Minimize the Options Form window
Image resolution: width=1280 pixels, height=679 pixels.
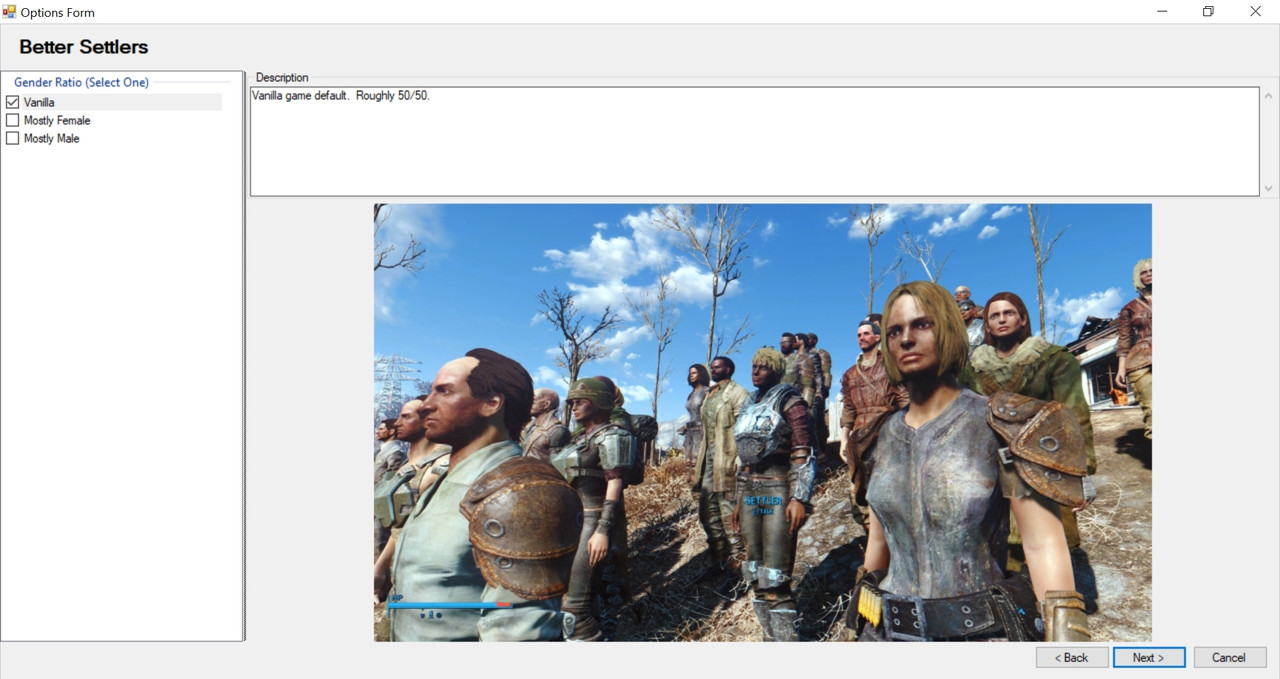coord(1163,12)
